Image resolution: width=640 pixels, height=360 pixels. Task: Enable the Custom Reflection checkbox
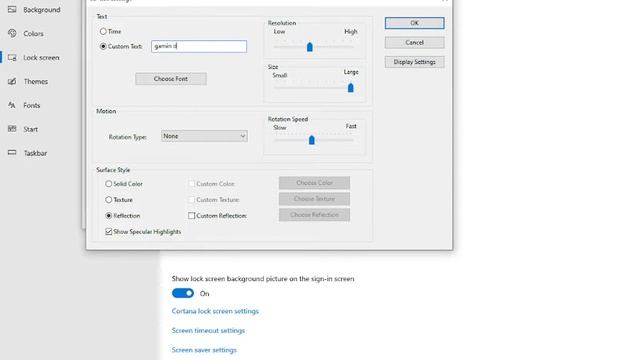pos(191,216)
